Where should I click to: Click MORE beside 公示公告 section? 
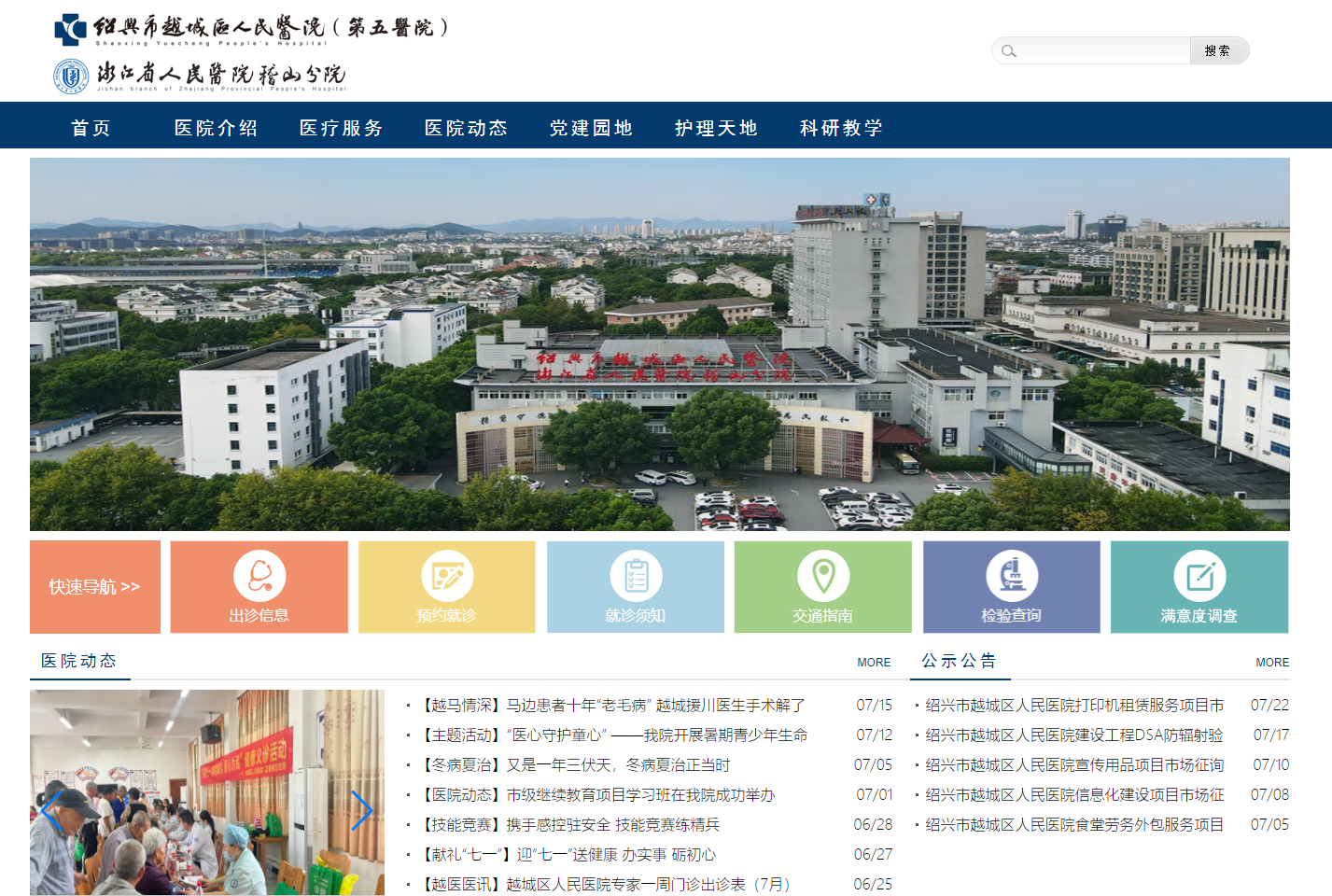pyautogui.click(x=1272, y=663)
